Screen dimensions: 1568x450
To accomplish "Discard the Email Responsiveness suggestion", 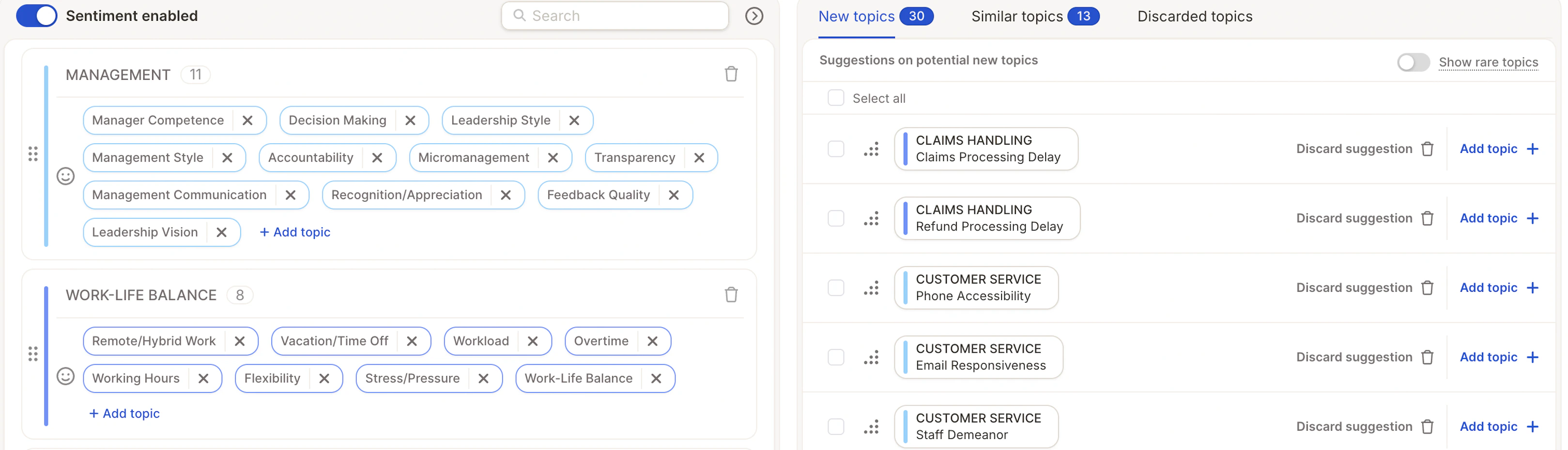I will click(1365, 358).
